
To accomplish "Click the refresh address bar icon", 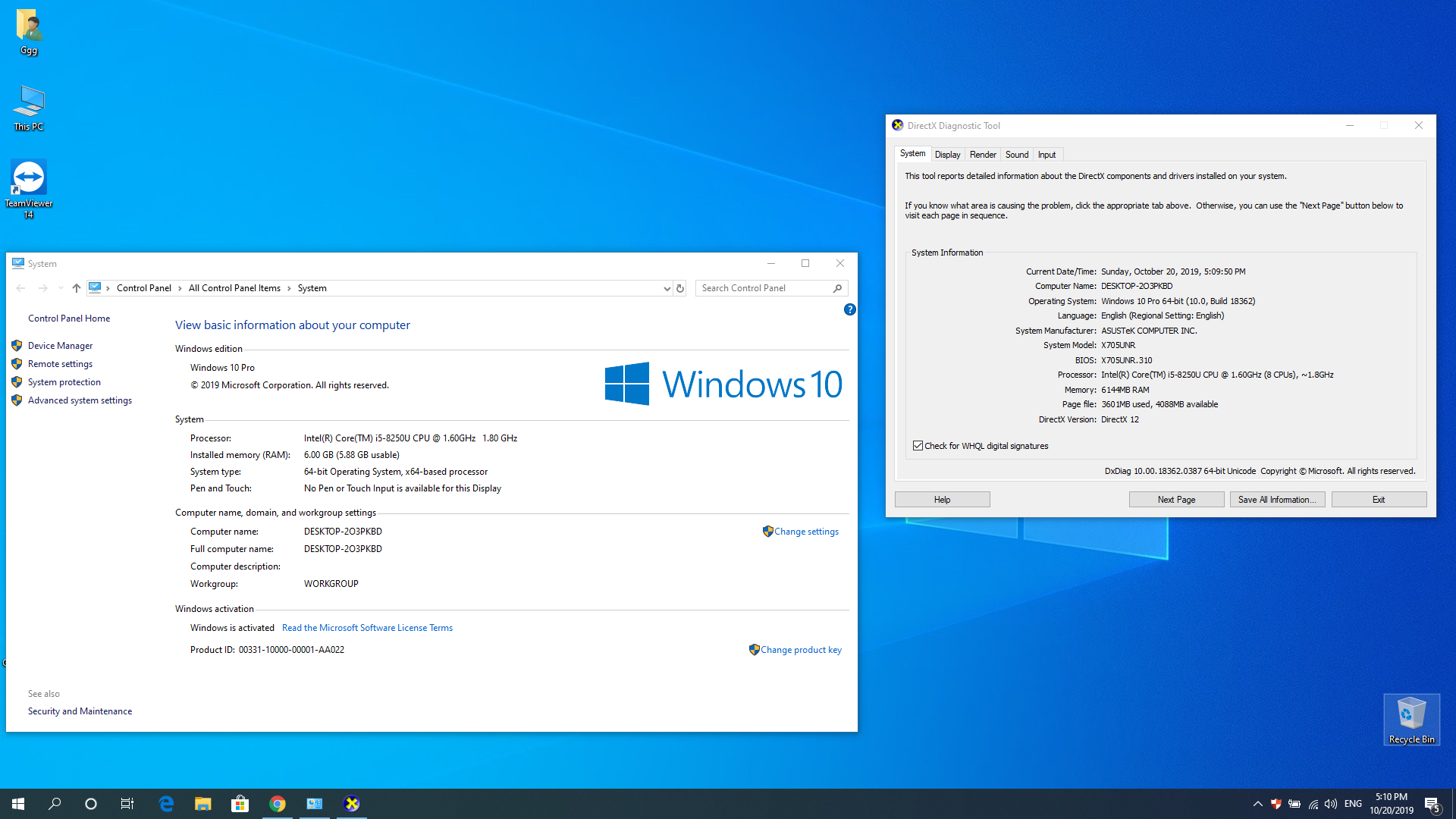I will [x=680, y=288].
